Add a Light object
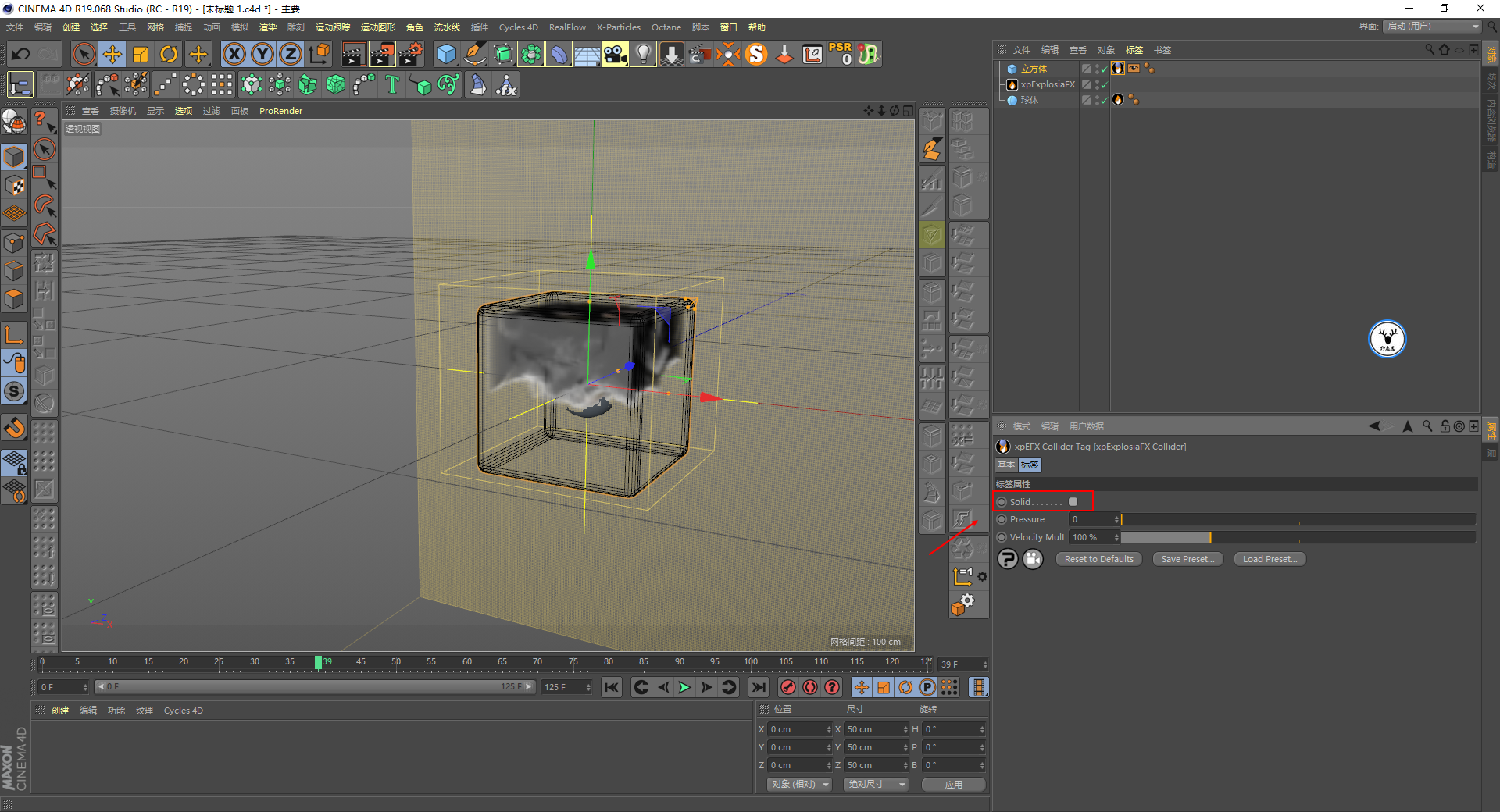1500x812 pixels. pyautogui.click(x=643, y=54)
